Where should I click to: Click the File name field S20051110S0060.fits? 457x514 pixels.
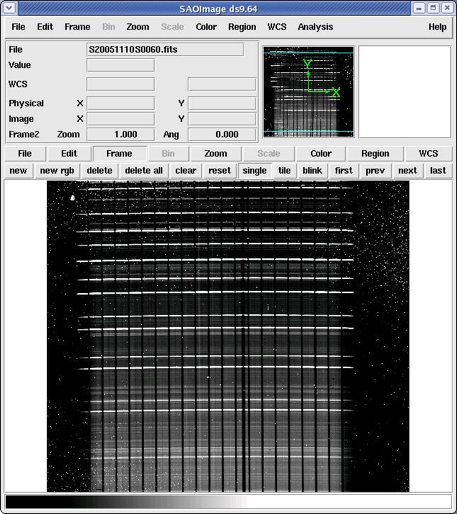(165, 50)
